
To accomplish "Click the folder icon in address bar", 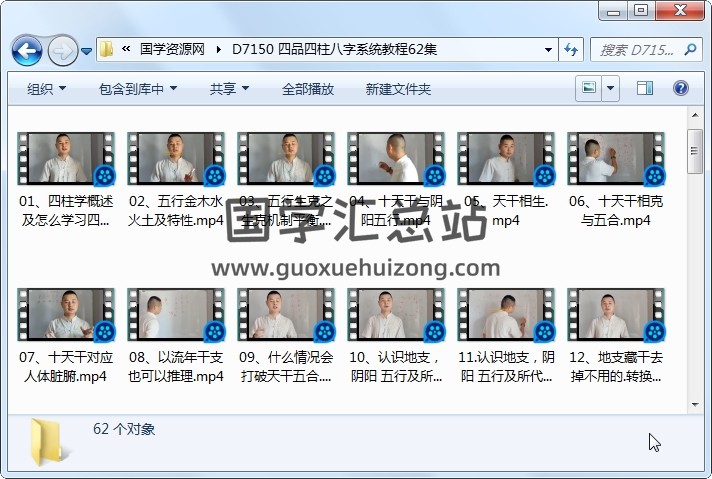I will [107, 49].
